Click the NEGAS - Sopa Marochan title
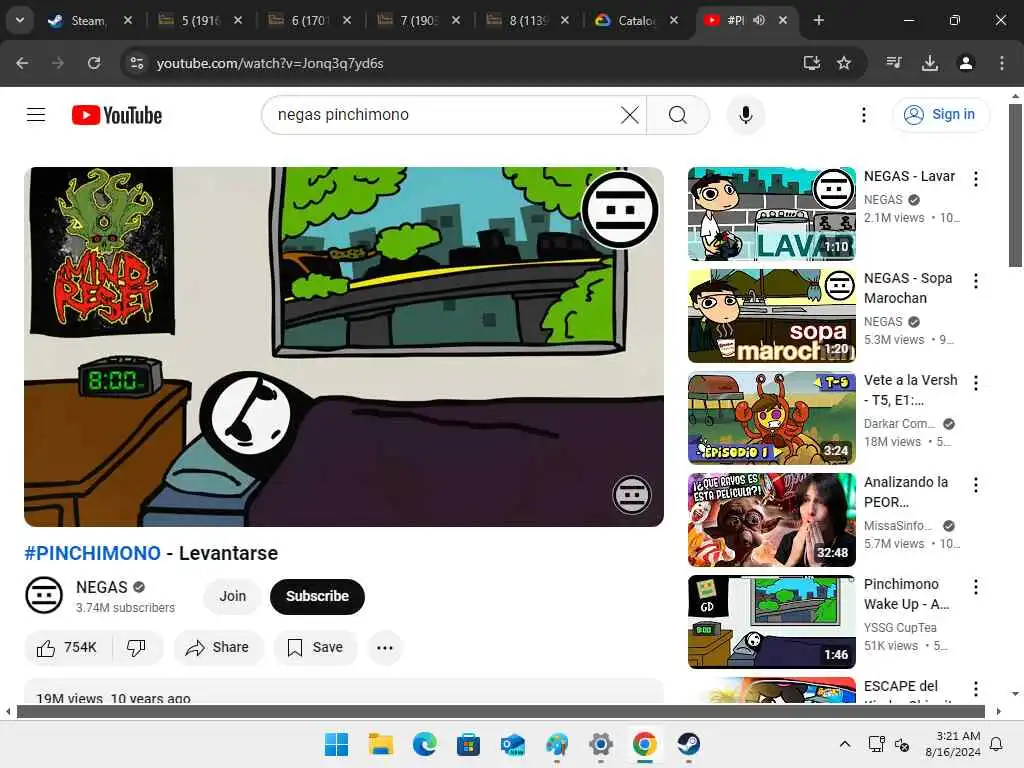The image size is (1024, 768). coord(908,288)
